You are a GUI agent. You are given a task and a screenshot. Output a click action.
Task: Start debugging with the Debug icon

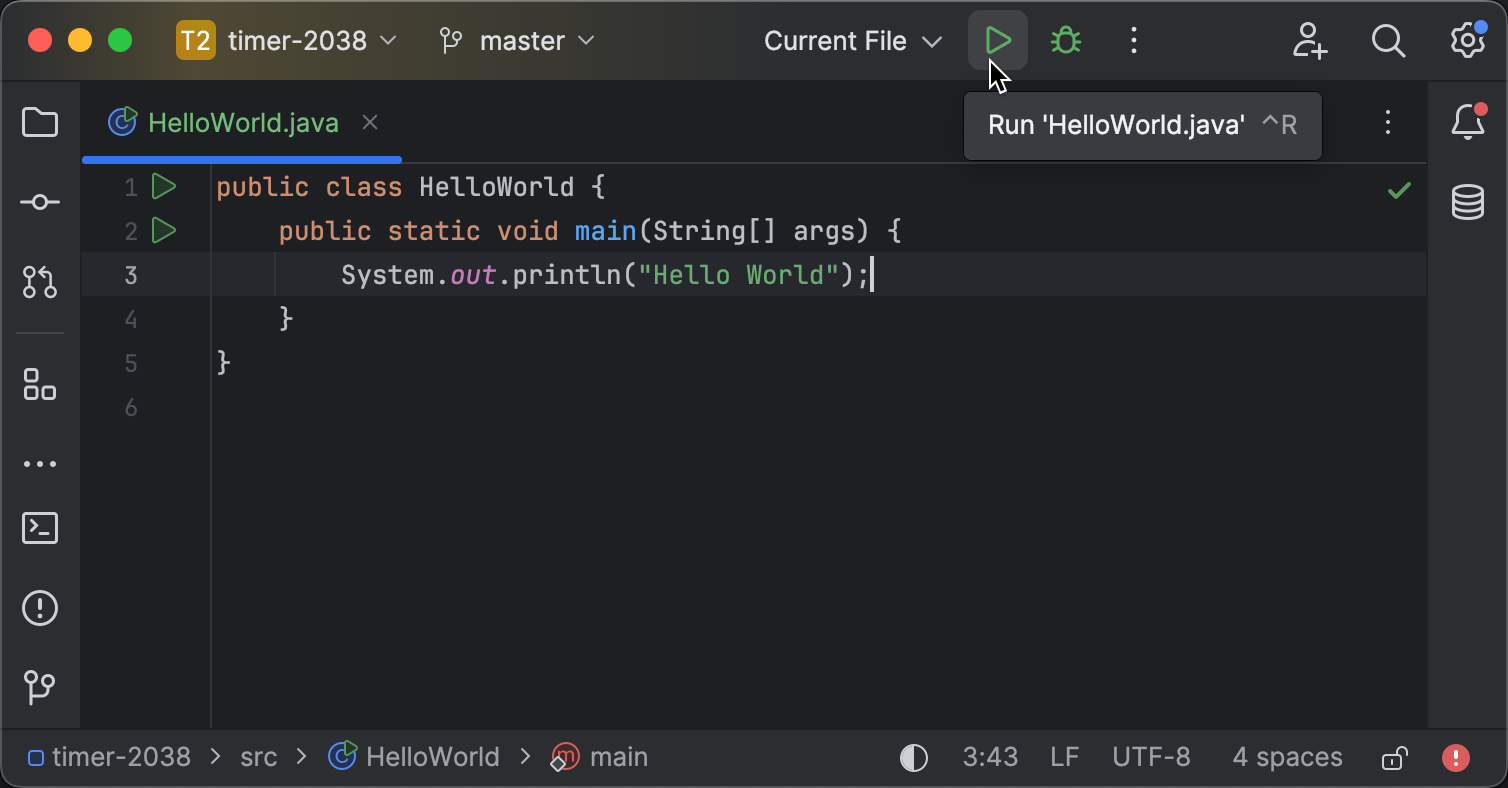pos(1064,40)
